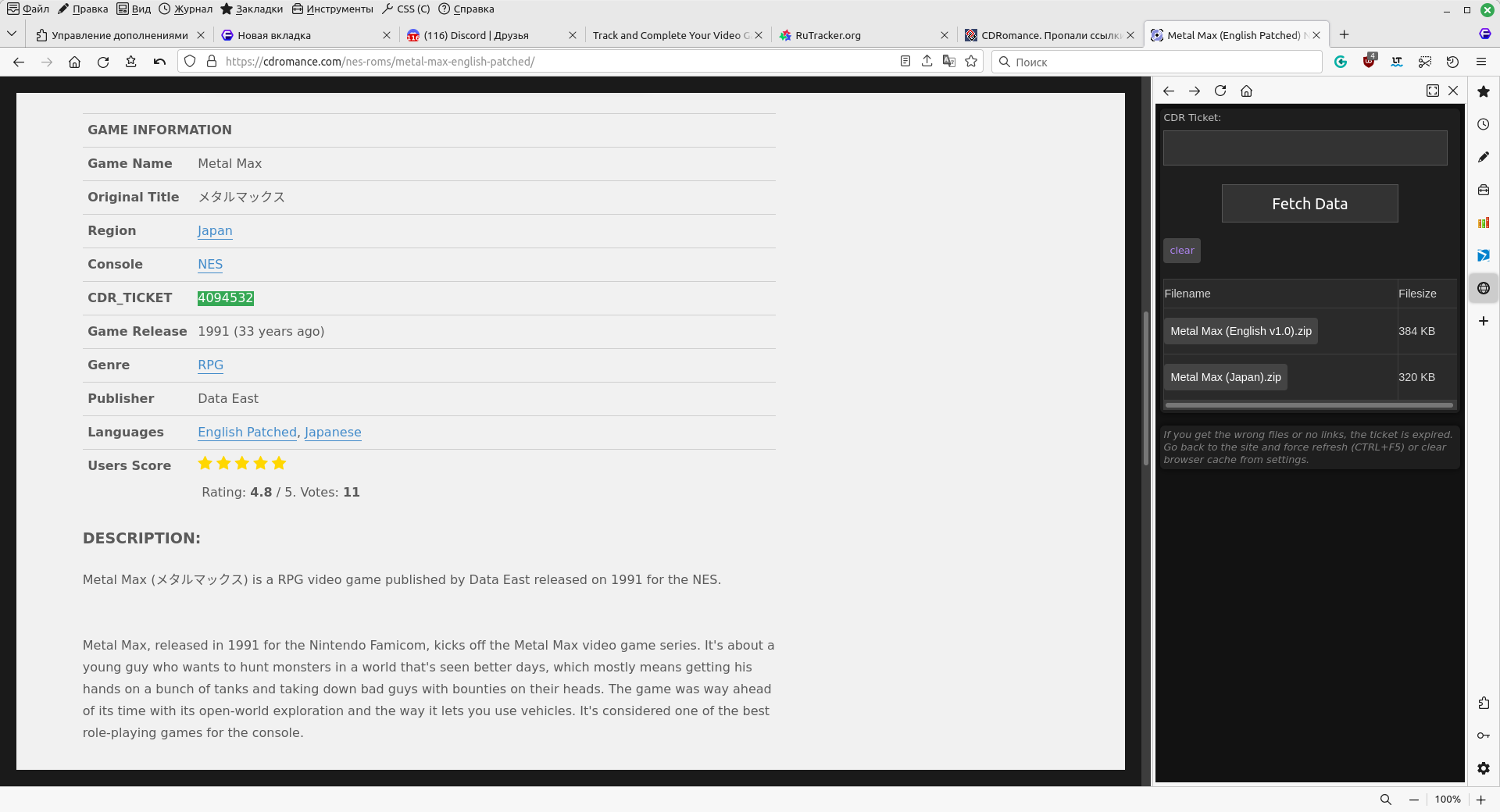Open the Japan region link
The image size is (1500, 812).
pos(215,230)
